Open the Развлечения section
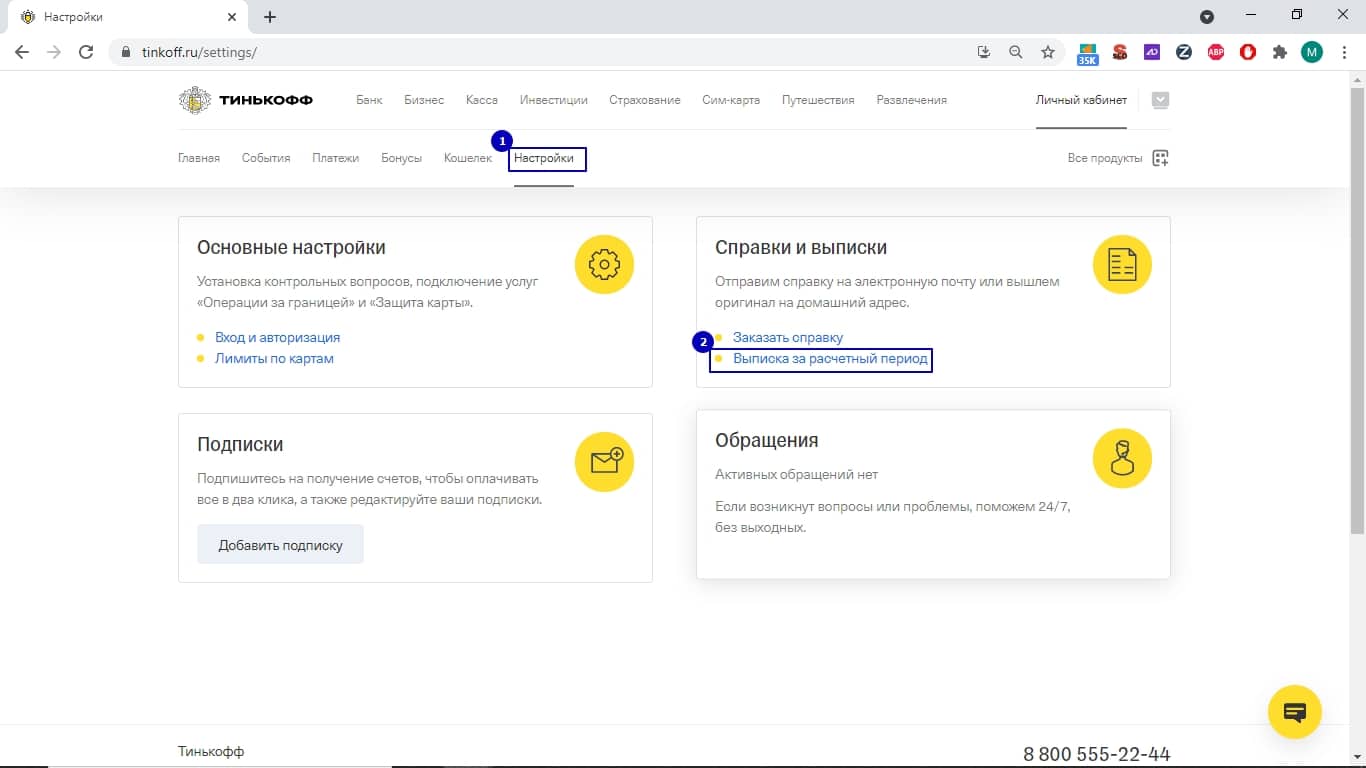 click(x=912, y=100)
